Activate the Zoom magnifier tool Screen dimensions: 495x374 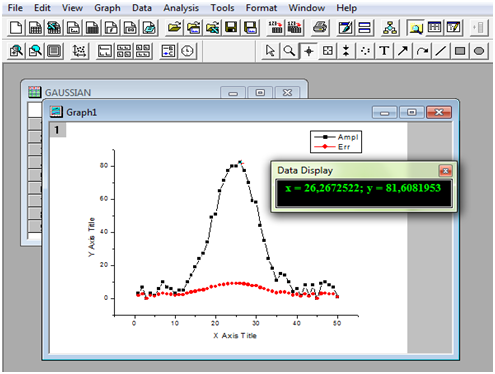[289, 51]
